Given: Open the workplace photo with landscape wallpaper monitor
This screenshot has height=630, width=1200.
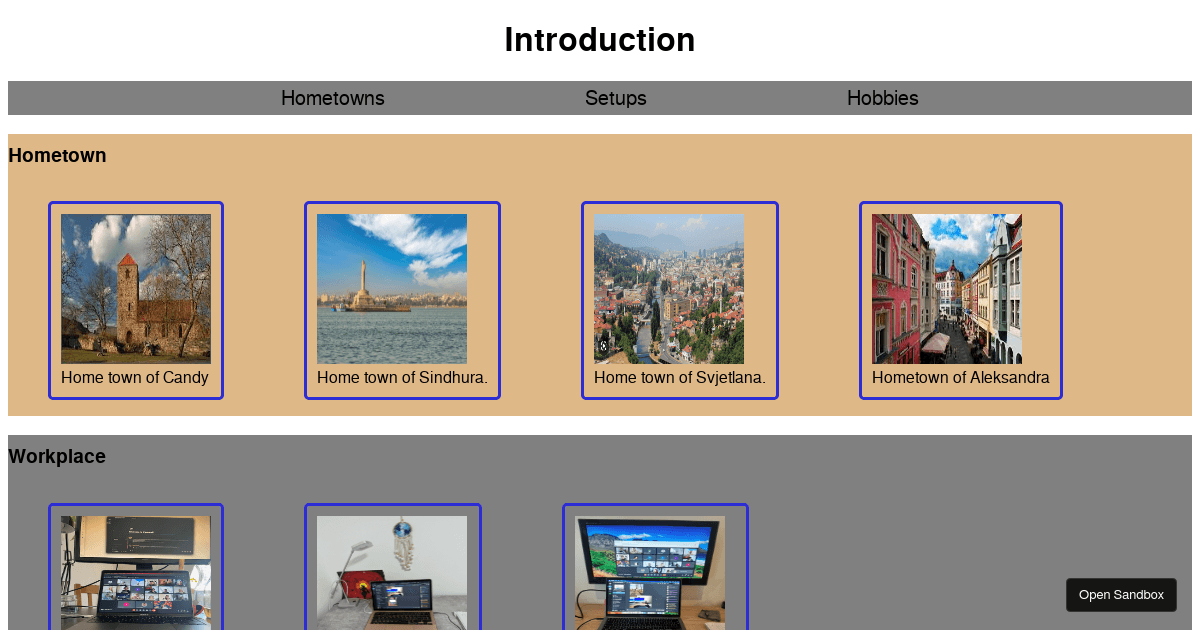Looking at the screenshot, I should click(x=650, y=573).
